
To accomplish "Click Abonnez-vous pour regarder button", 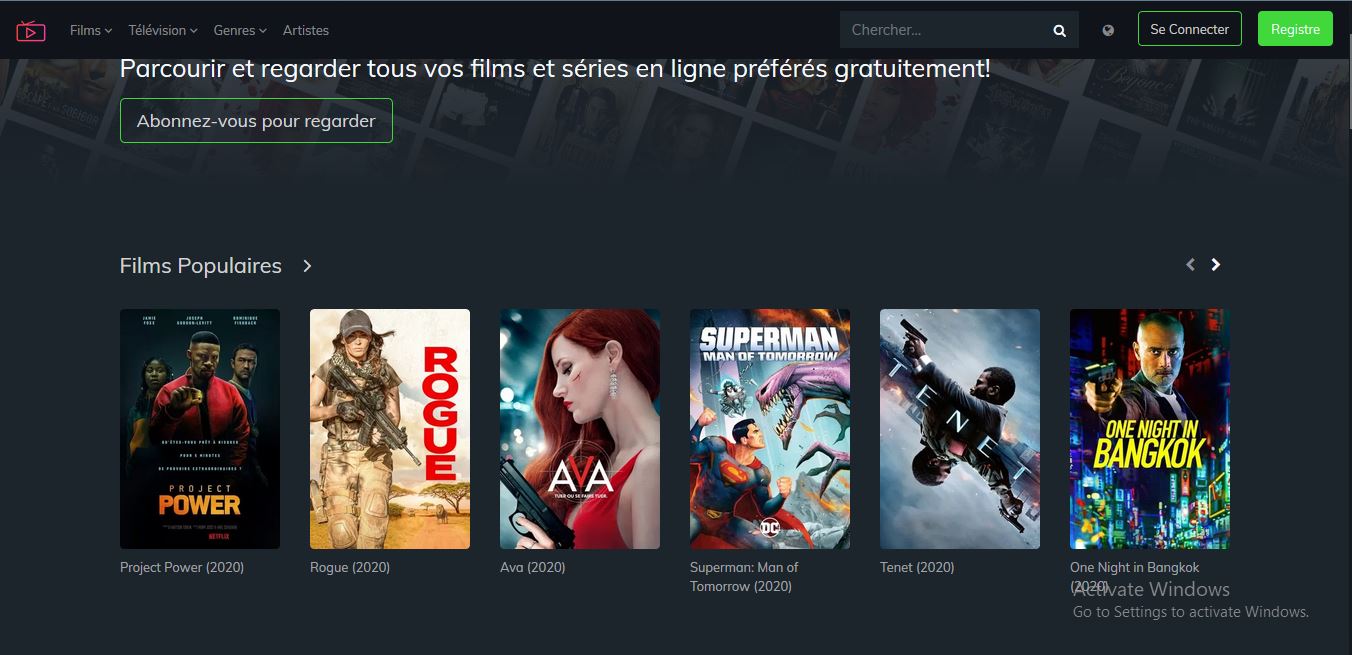I will (x=256, y=121).
